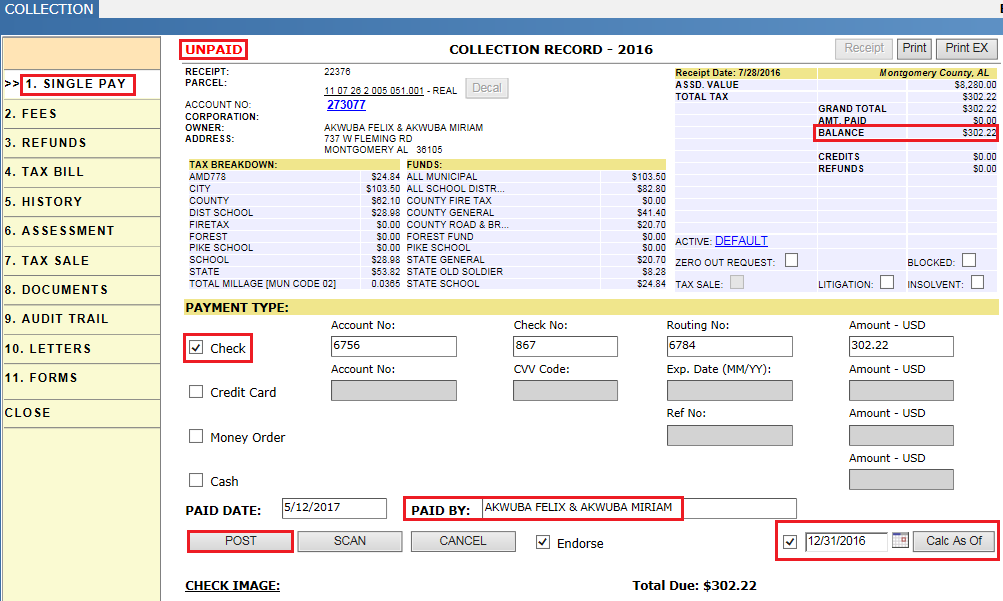
Task: Navigate to Tax Sale
Action: tap(82, 261)
